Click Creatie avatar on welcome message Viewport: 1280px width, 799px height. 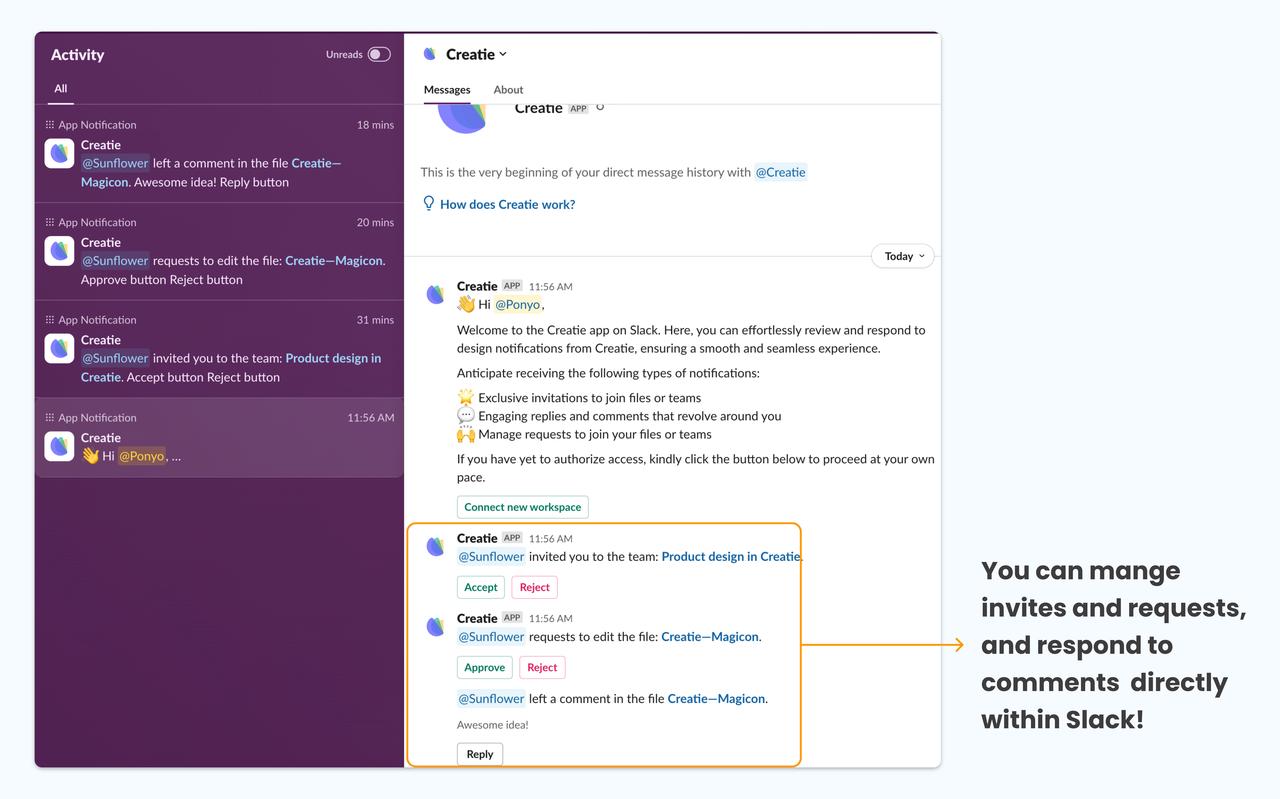(x=435, y=294)
